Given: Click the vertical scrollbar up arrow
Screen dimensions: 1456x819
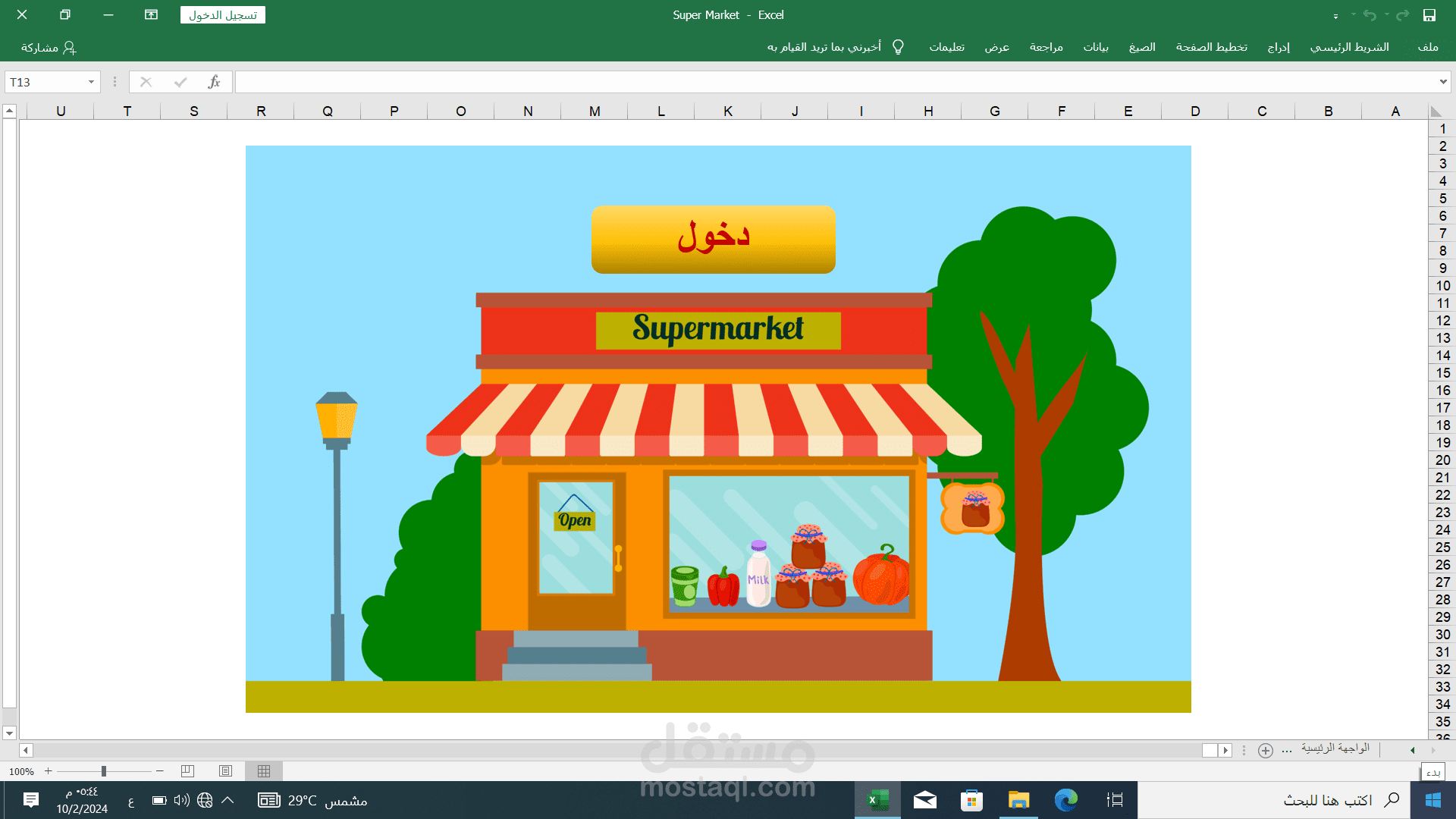Looking at the screenshot, I should coord(9,111).
